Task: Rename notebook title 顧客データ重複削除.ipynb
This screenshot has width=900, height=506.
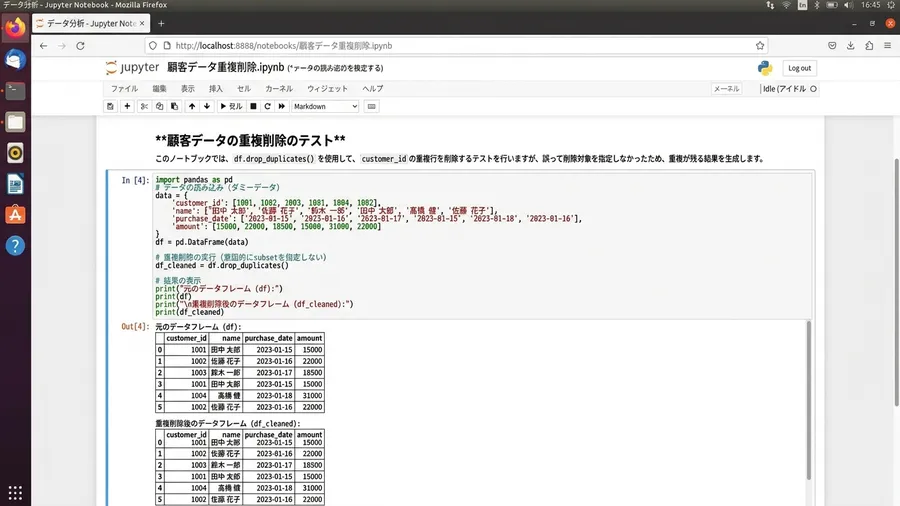Action: [x=226, y=67]
